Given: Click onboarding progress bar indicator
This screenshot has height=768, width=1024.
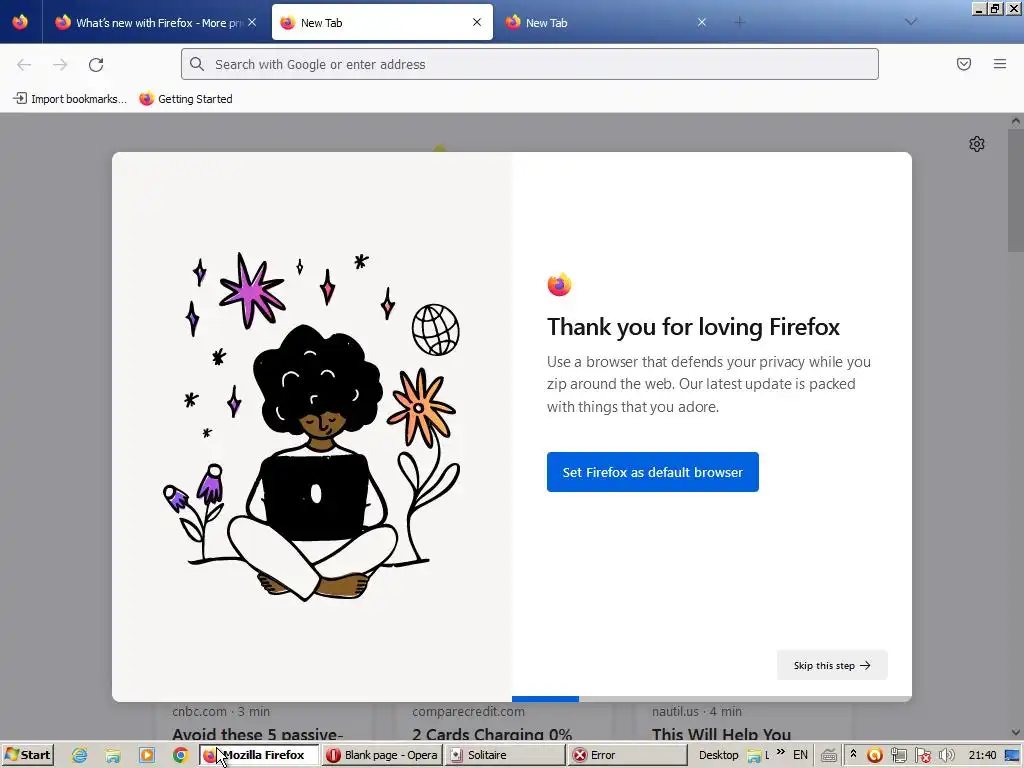Looking at the screenshot, I should 545,699.
